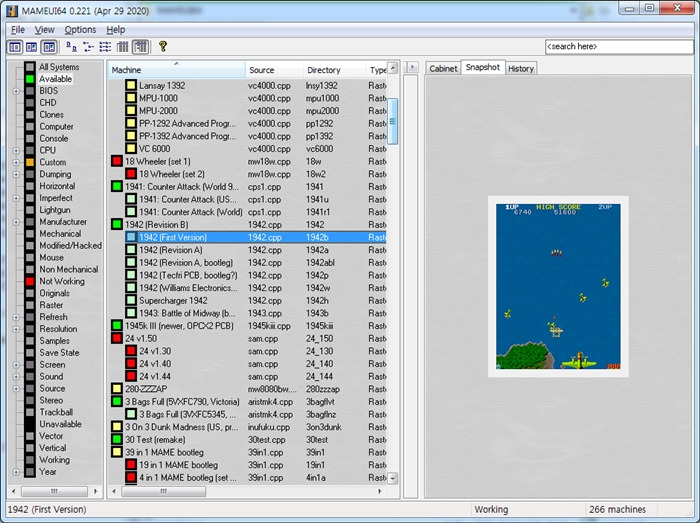This screenshot has height=523, width=700.
Task: Open the File menu
Action: 18,30
